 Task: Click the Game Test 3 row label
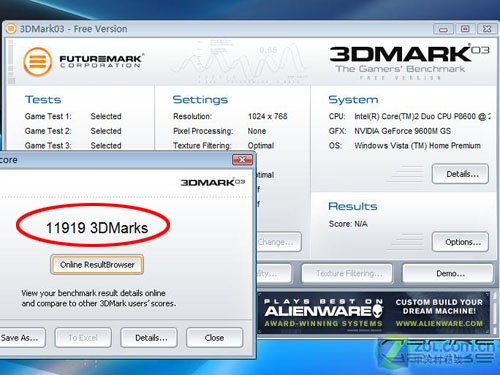point(48,146)
